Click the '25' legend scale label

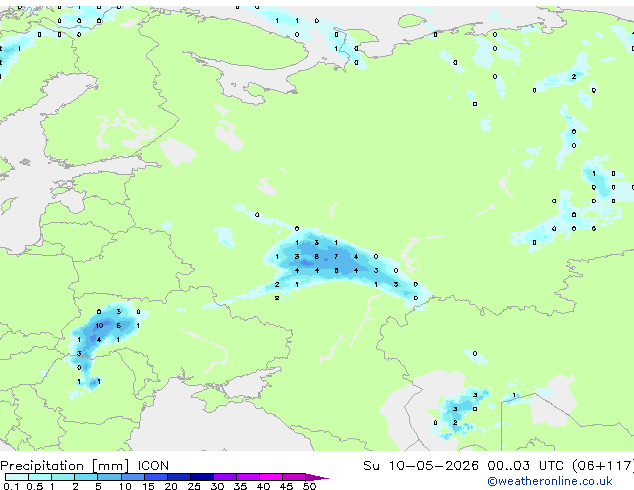click(194, 486)
